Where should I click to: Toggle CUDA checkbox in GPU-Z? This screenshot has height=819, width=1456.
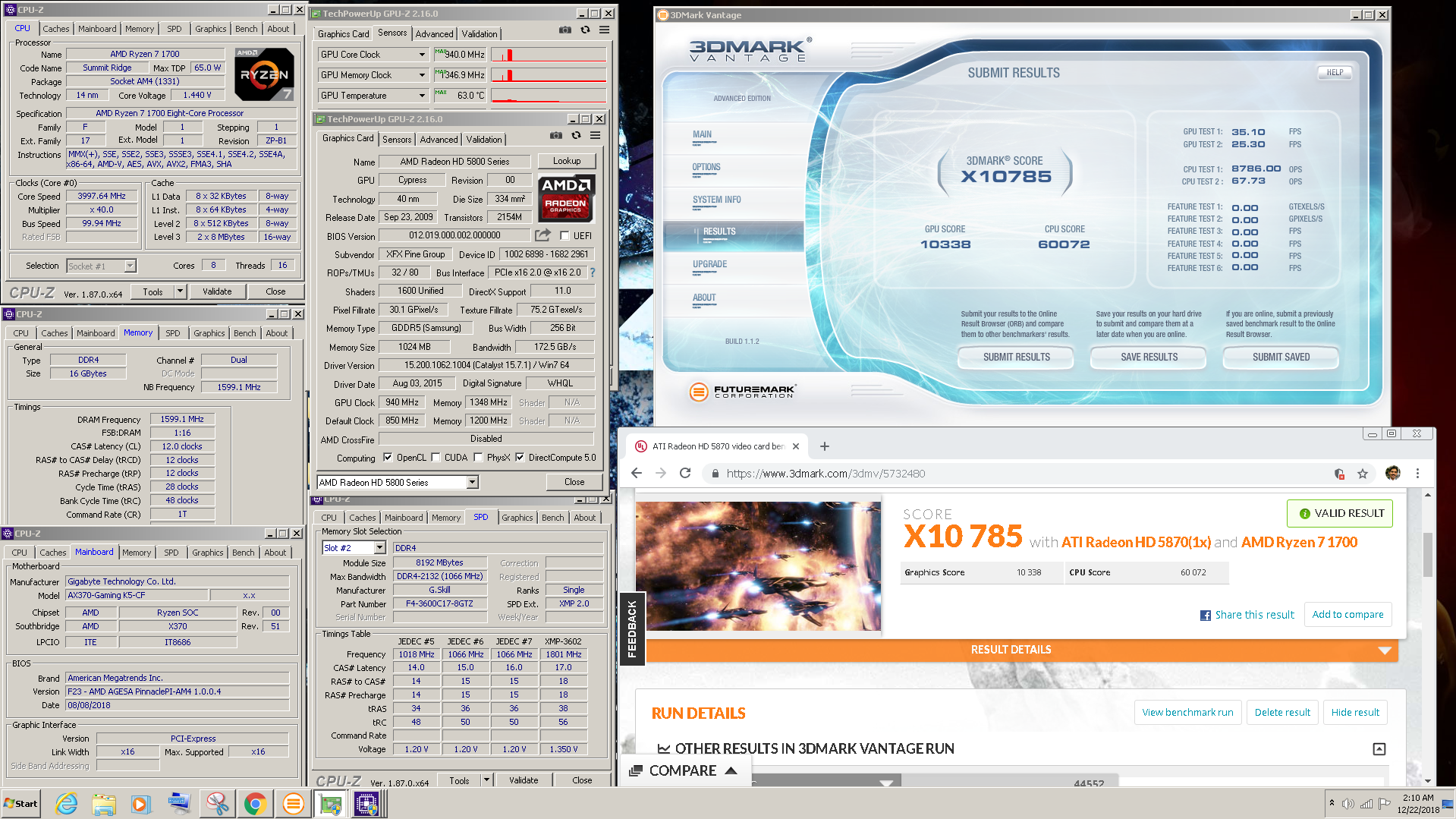coord(436,458)
